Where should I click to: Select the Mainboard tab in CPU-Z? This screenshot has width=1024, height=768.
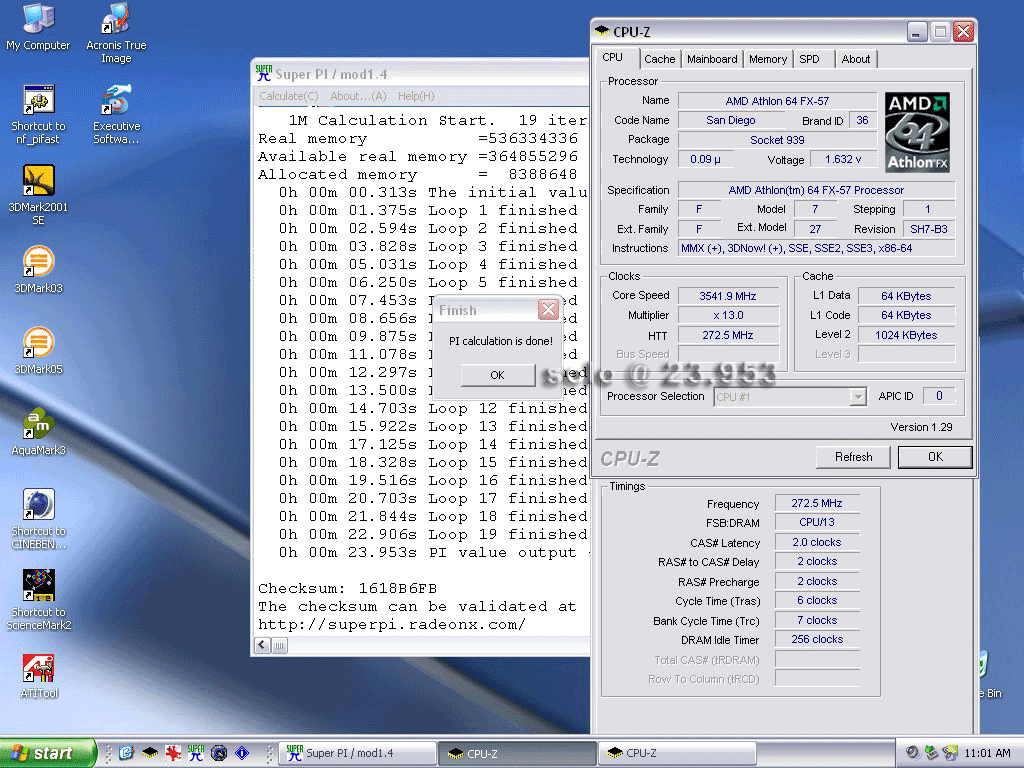712,59
